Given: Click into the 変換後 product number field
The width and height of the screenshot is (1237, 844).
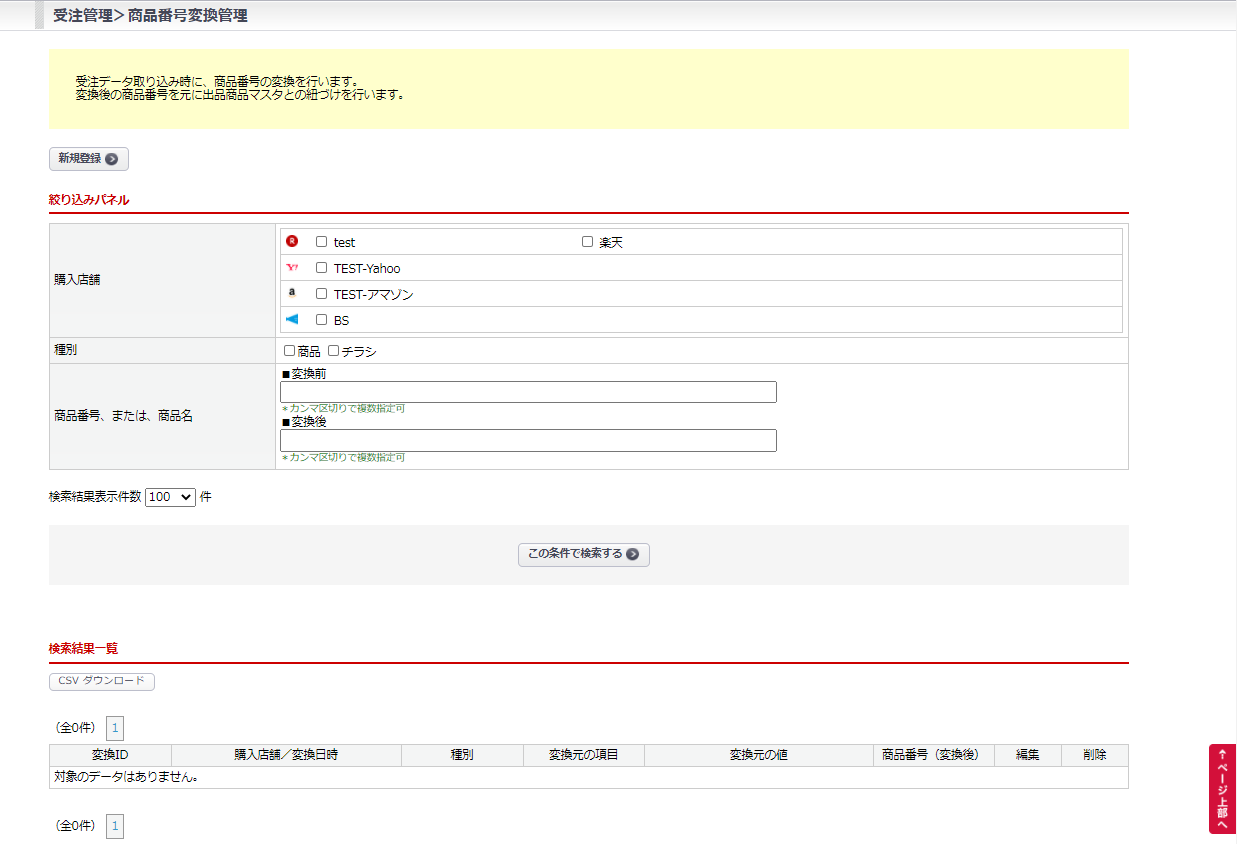Looking at the screenshot, I should [x=528, y=440].
